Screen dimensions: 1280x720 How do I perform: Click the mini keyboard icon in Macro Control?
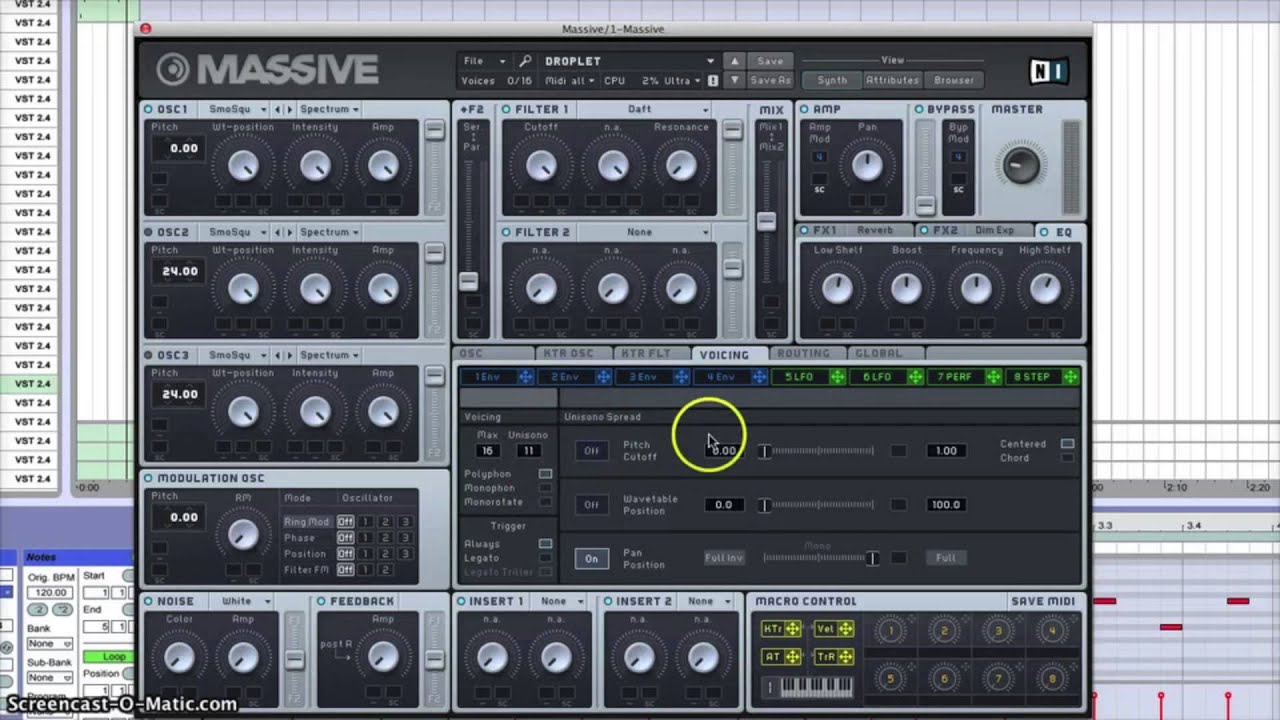pyautogui.click(x=817, y=687)
